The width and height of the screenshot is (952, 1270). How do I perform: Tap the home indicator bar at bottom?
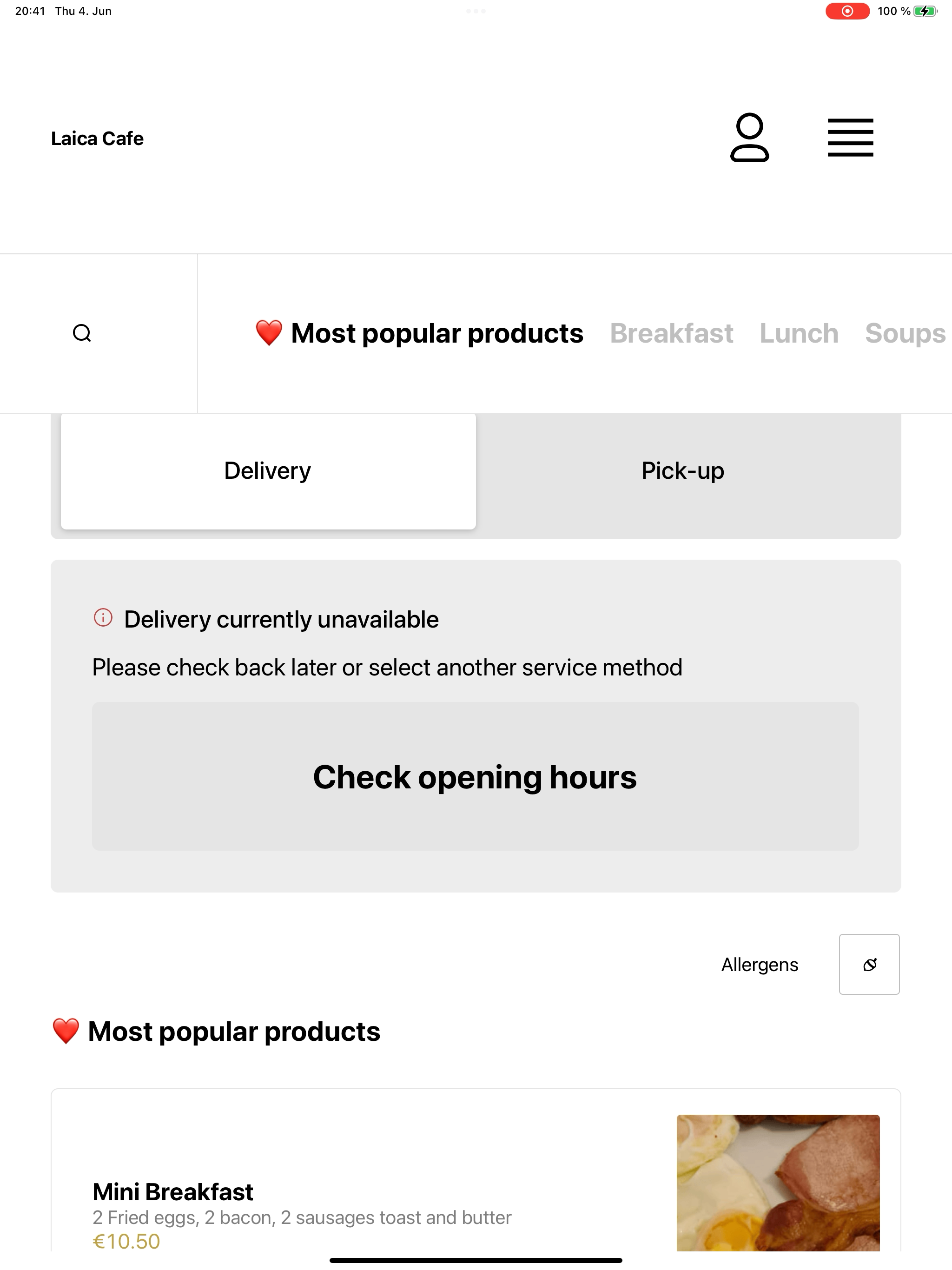click(x=476, y=1260)
